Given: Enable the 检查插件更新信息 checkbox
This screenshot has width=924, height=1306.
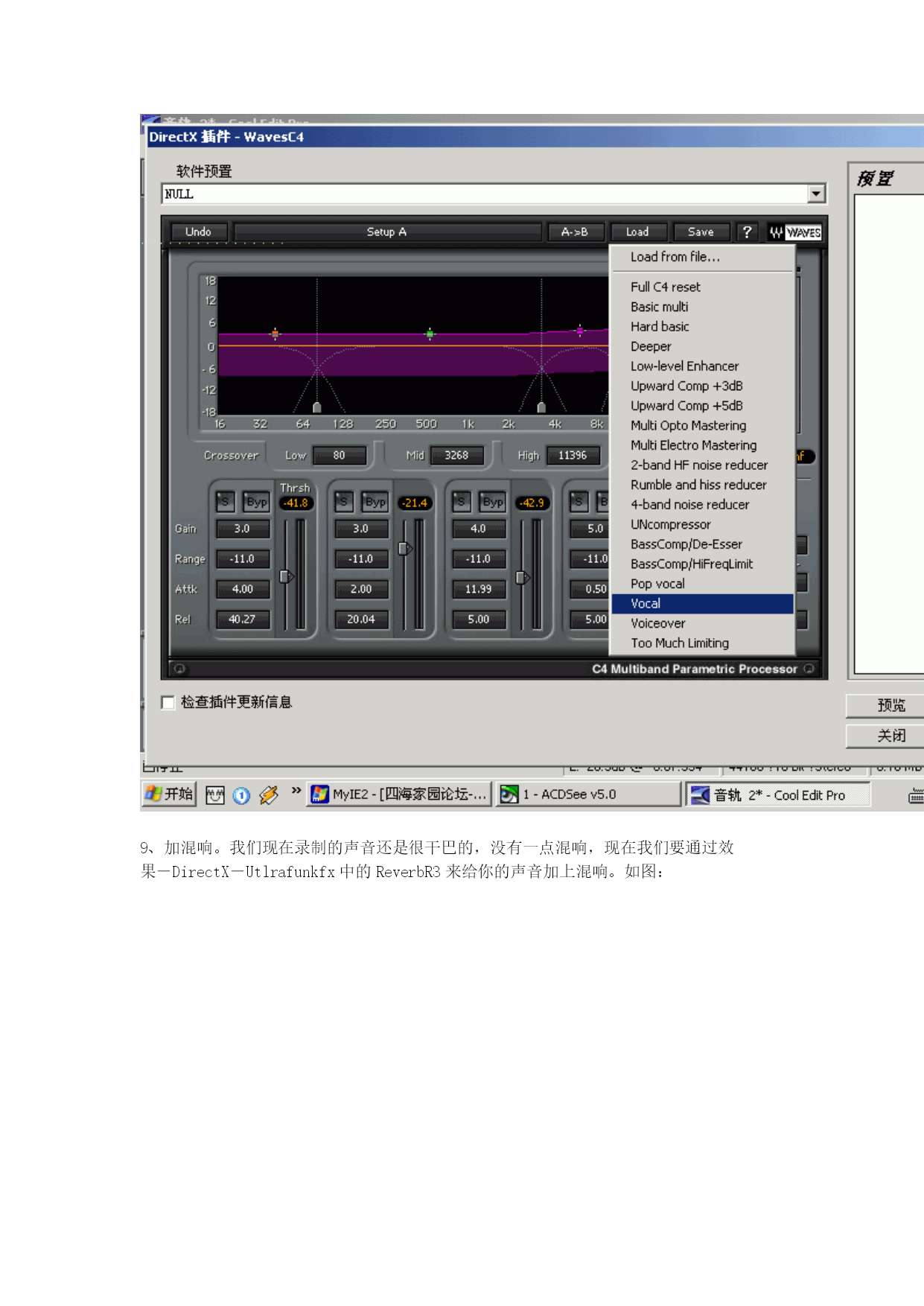Looking at the screenshot, I should (x=168, y=702).
